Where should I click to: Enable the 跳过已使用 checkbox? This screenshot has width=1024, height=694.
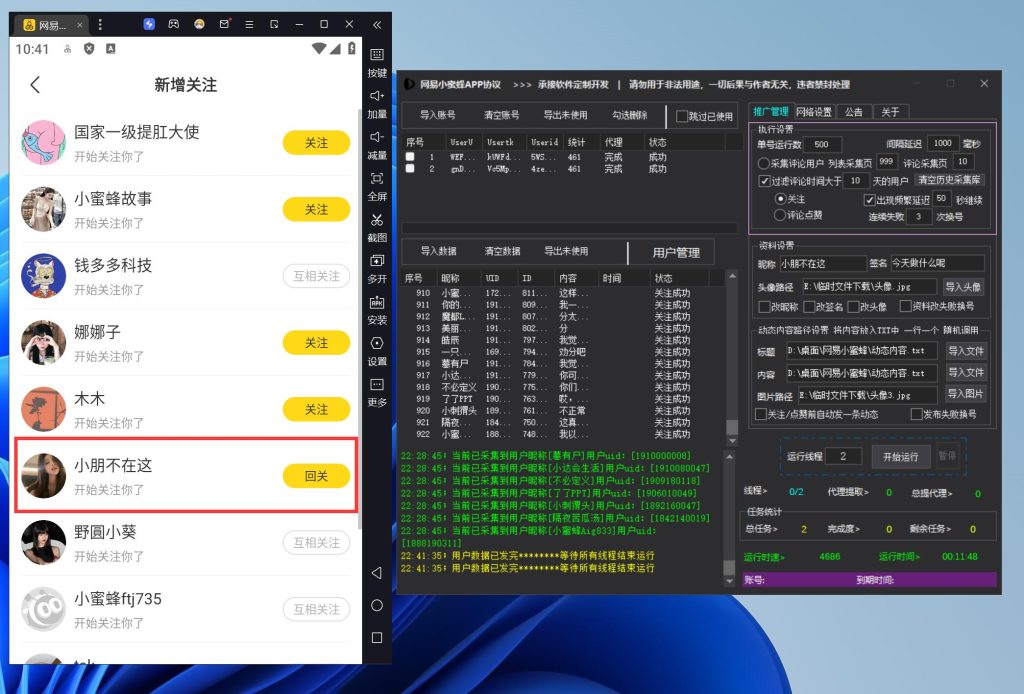[682, 116]
